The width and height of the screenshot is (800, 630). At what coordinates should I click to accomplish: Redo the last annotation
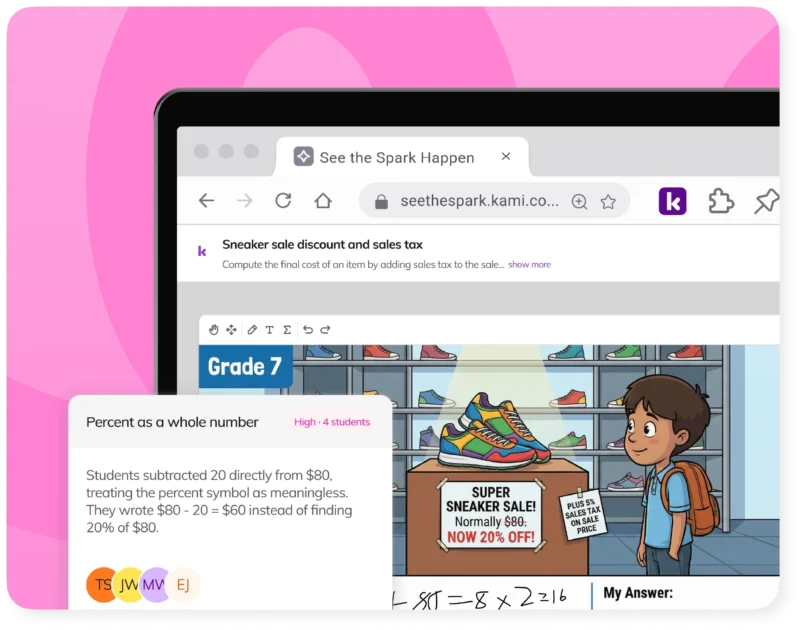(x=326, y=330)
